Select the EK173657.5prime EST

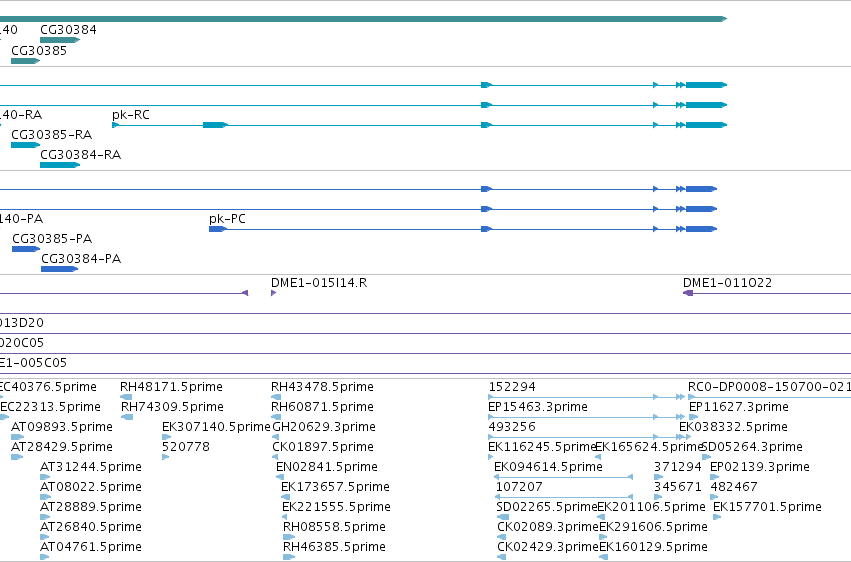point(285,497)
